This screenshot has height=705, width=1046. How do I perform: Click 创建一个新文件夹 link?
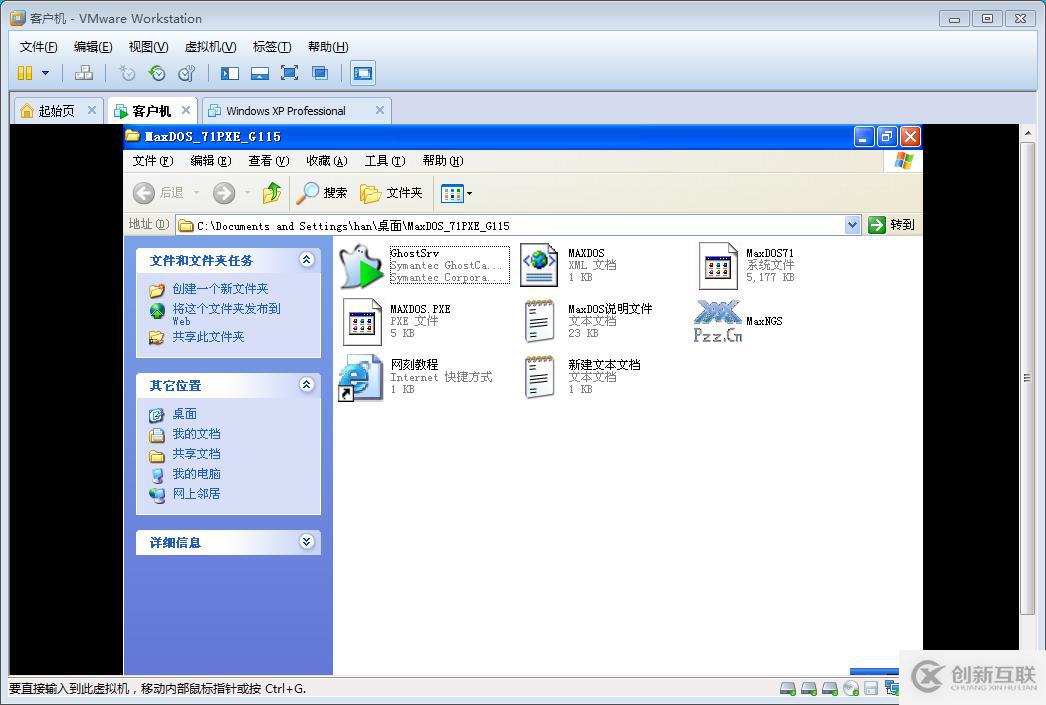click(x=220, y=289)
